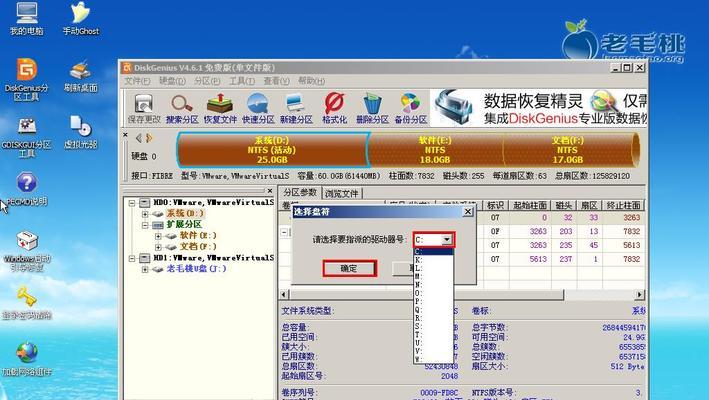Image resolution: width=709 pixels, height=400 pixels.
Task: Click the 保存更改 (save changes) toolbar icon
Action: (x=144, y=108)
